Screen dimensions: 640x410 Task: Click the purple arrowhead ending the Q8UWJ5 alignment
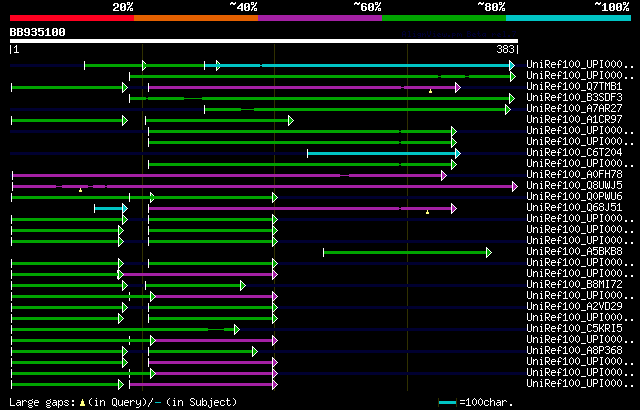click(x=515, y=186)
